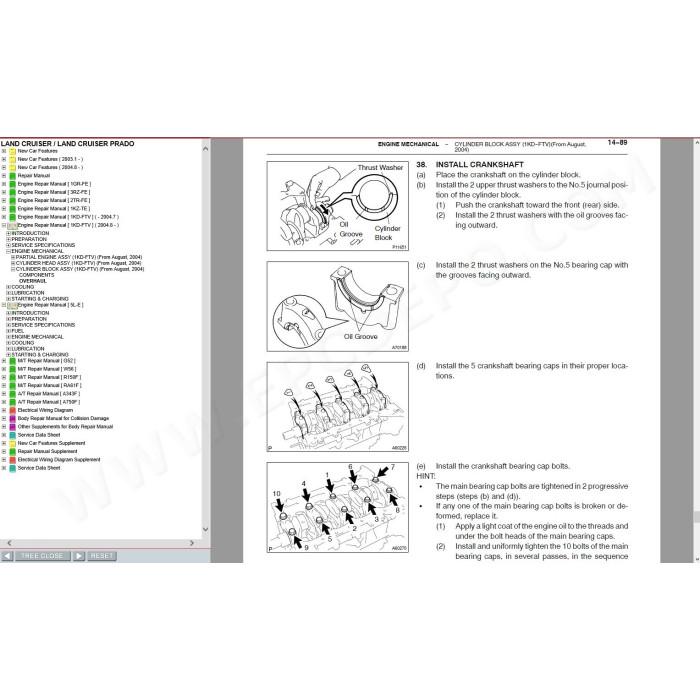
Task: Click green book icon for Engine Repair Manual 3RZ-FE
Action: (12, 192)
